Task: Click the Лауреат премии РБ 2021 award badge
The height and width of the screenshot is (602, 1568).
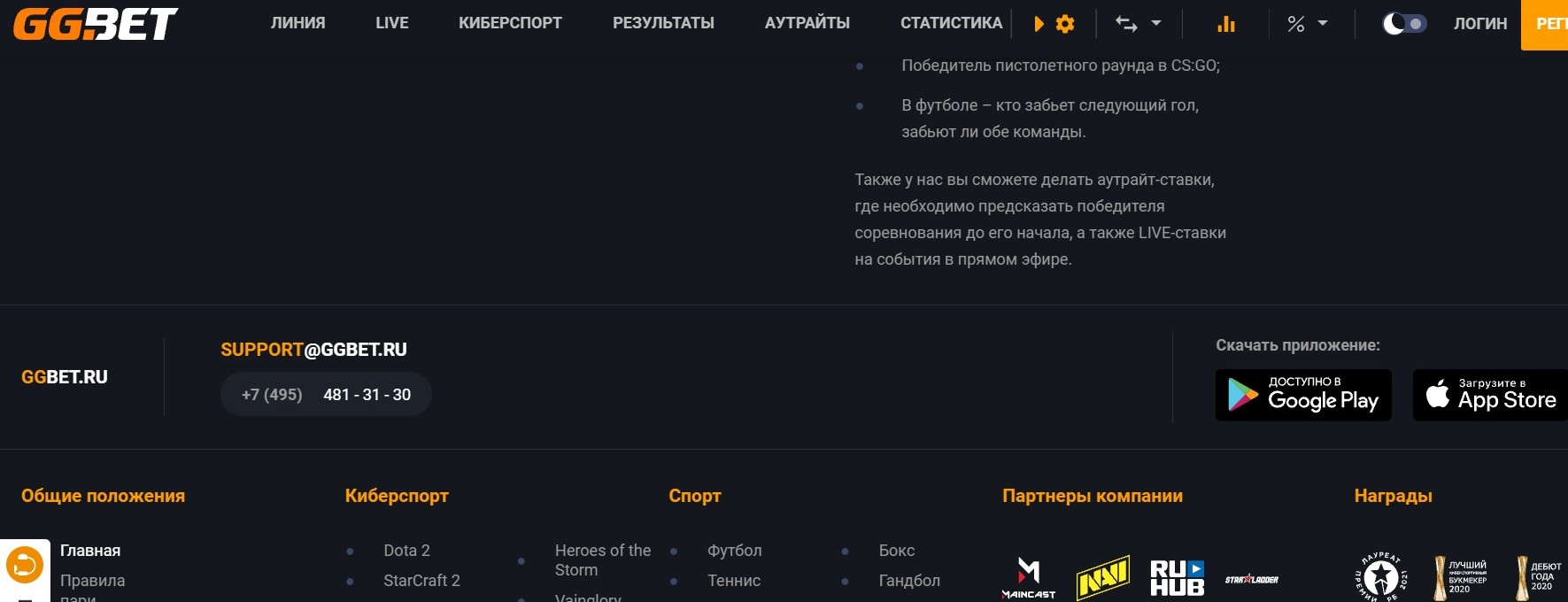Action: tap(1380, 577)
